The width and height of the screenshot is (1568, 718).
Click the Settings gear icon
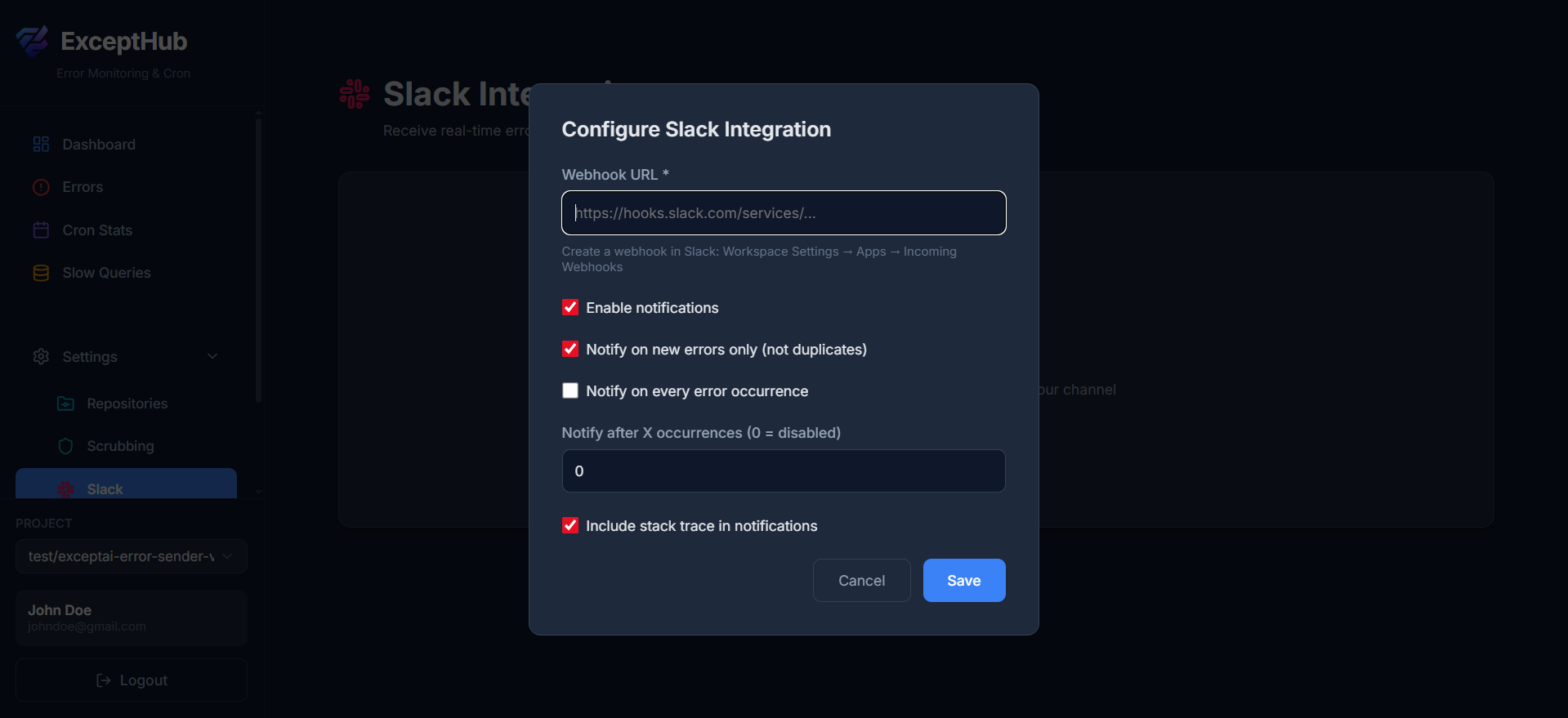[41, 357]
